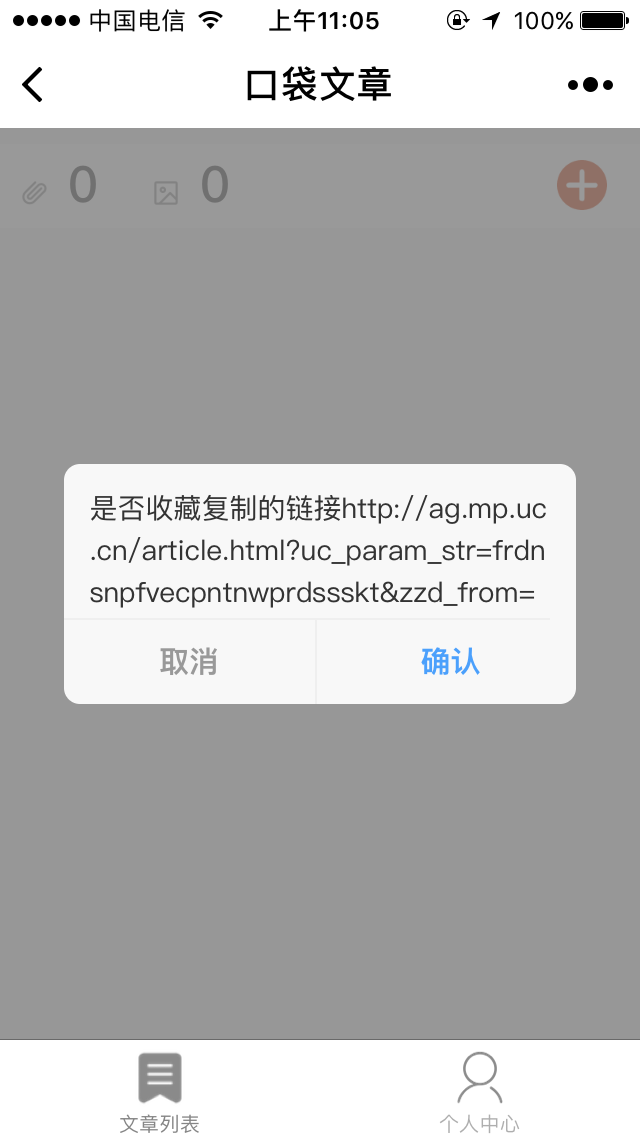Click the 100% battery percentage text
This screenshot has width=640, height=1136.
coord(543,20)
